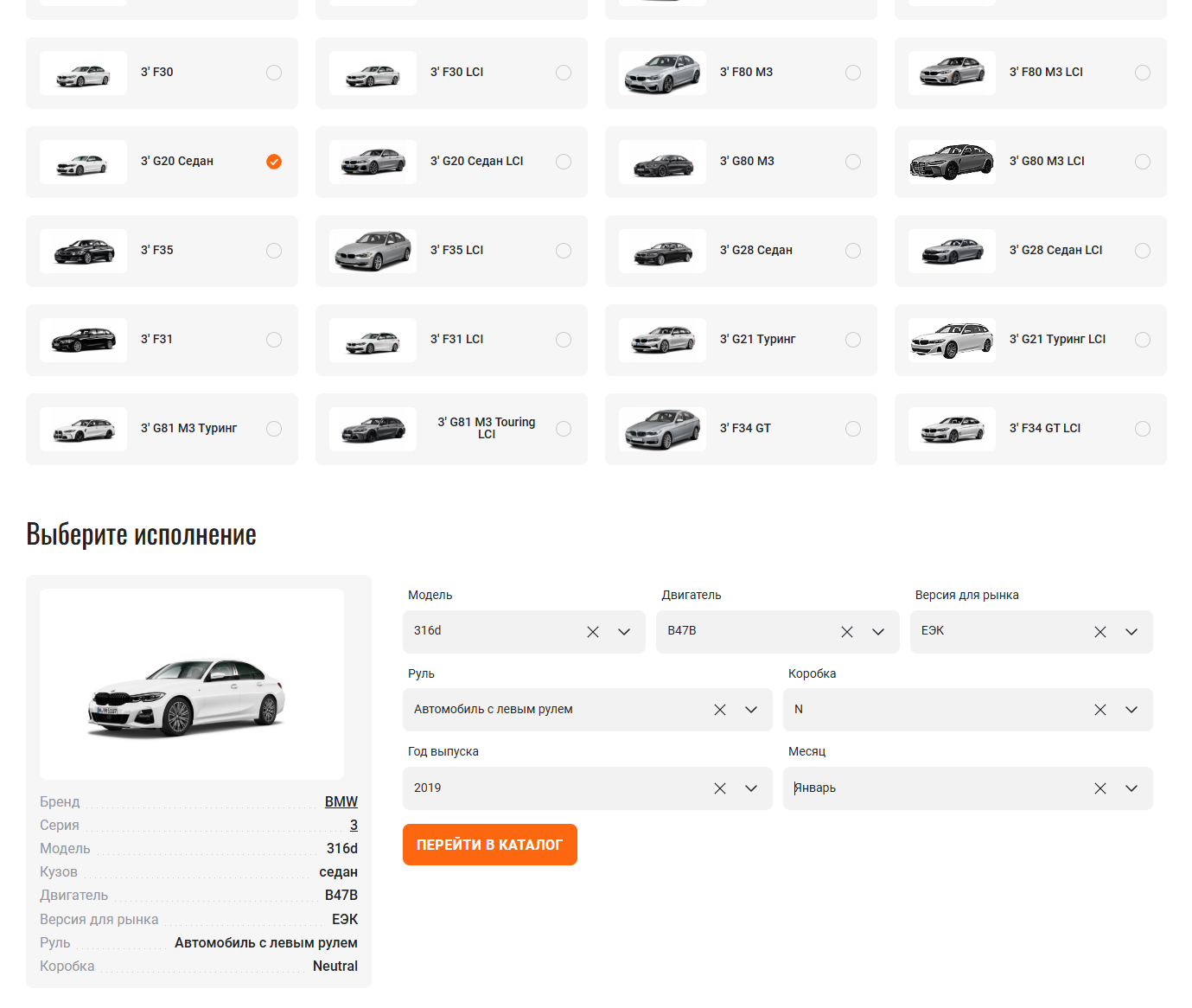Click the седан body value in specs
The height and width of the screenshot is (1008, 1192).
tap(339, 871)
